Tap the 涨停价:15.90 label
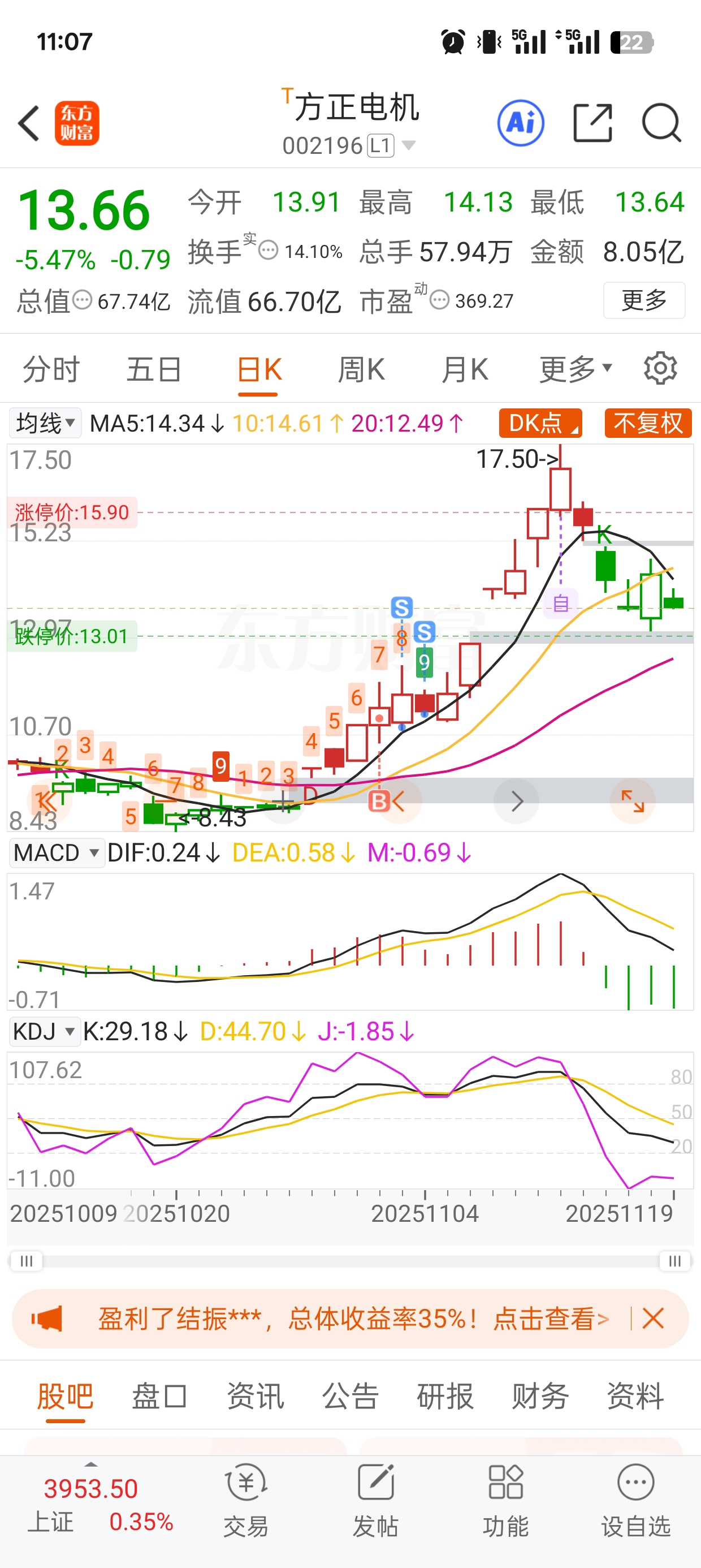This screenshot has width=701, height=1568. point(72,512)
